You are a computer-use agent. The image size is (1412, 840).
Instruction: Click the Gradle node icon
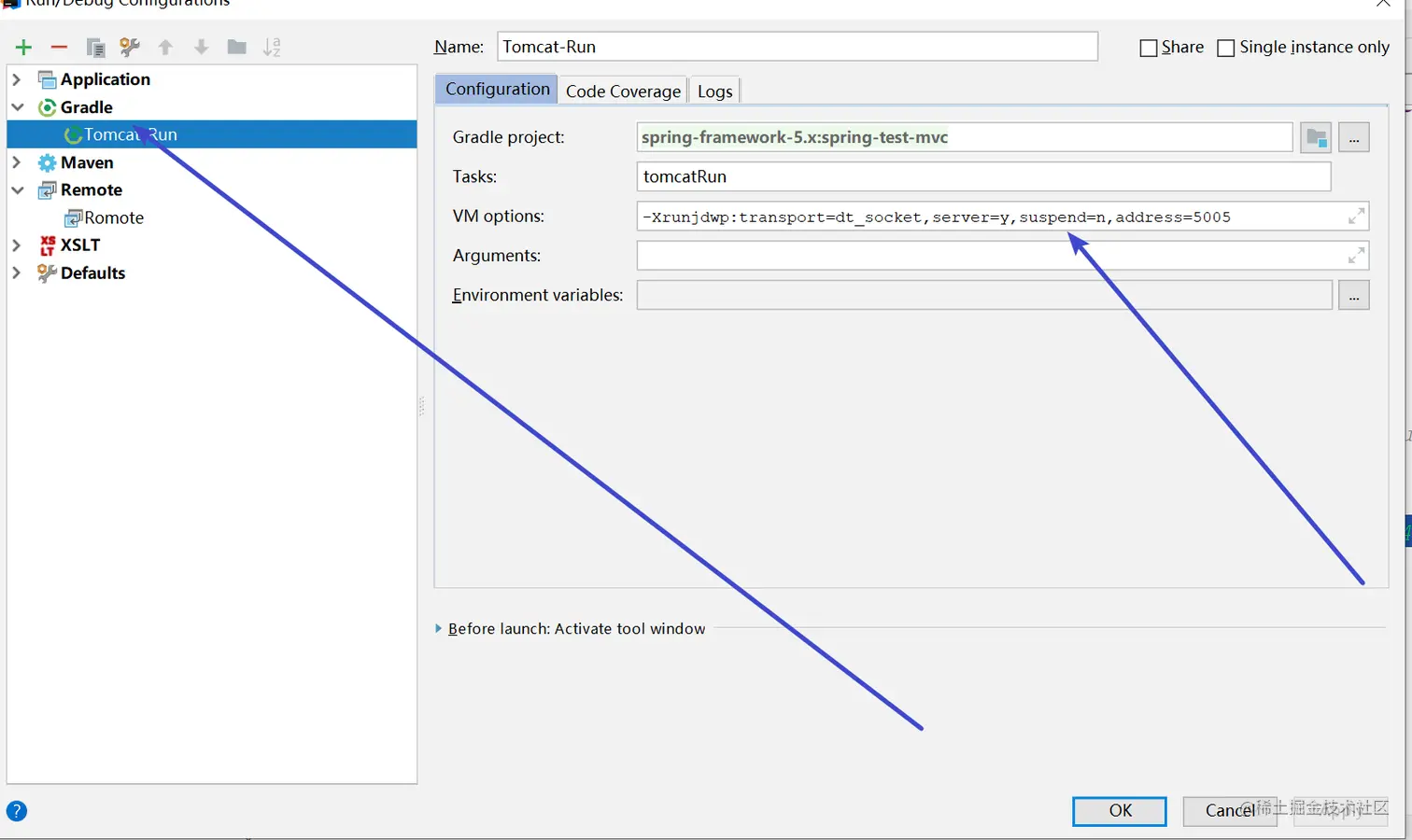(47, 107)
